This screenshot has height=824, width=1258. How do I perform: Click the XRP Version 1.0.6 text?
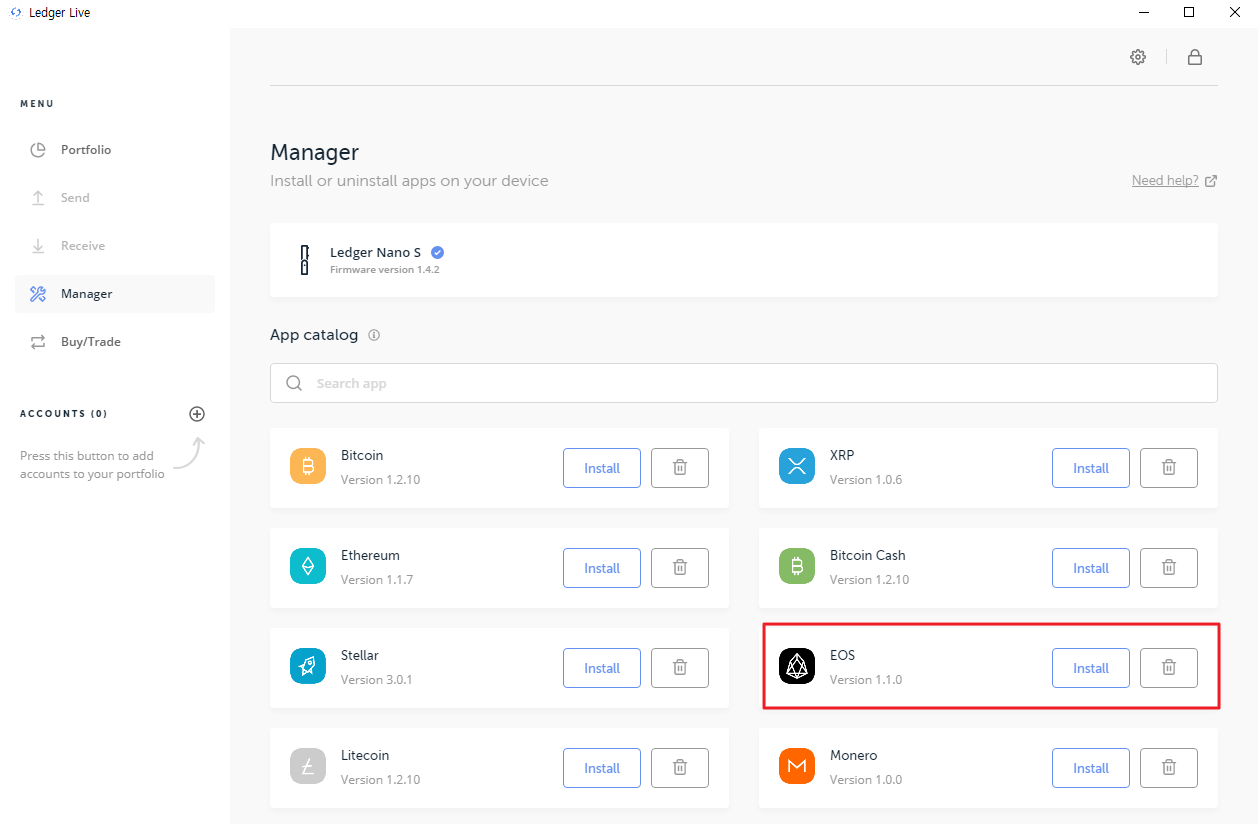(x=866, y=480)
